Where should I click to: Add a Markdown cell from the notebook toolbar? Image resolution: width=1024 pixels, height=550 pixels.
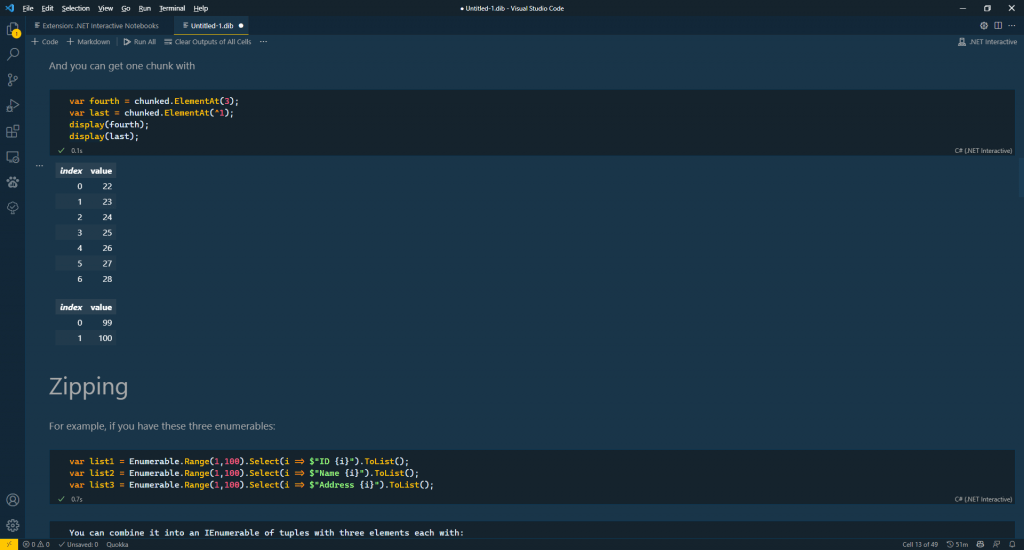point(88,42)
